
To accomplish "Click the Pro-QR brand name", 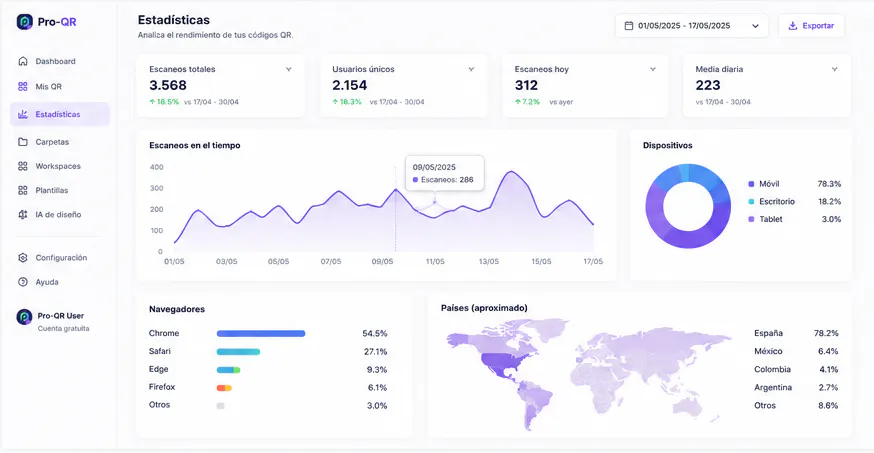I will coord(57,22).
